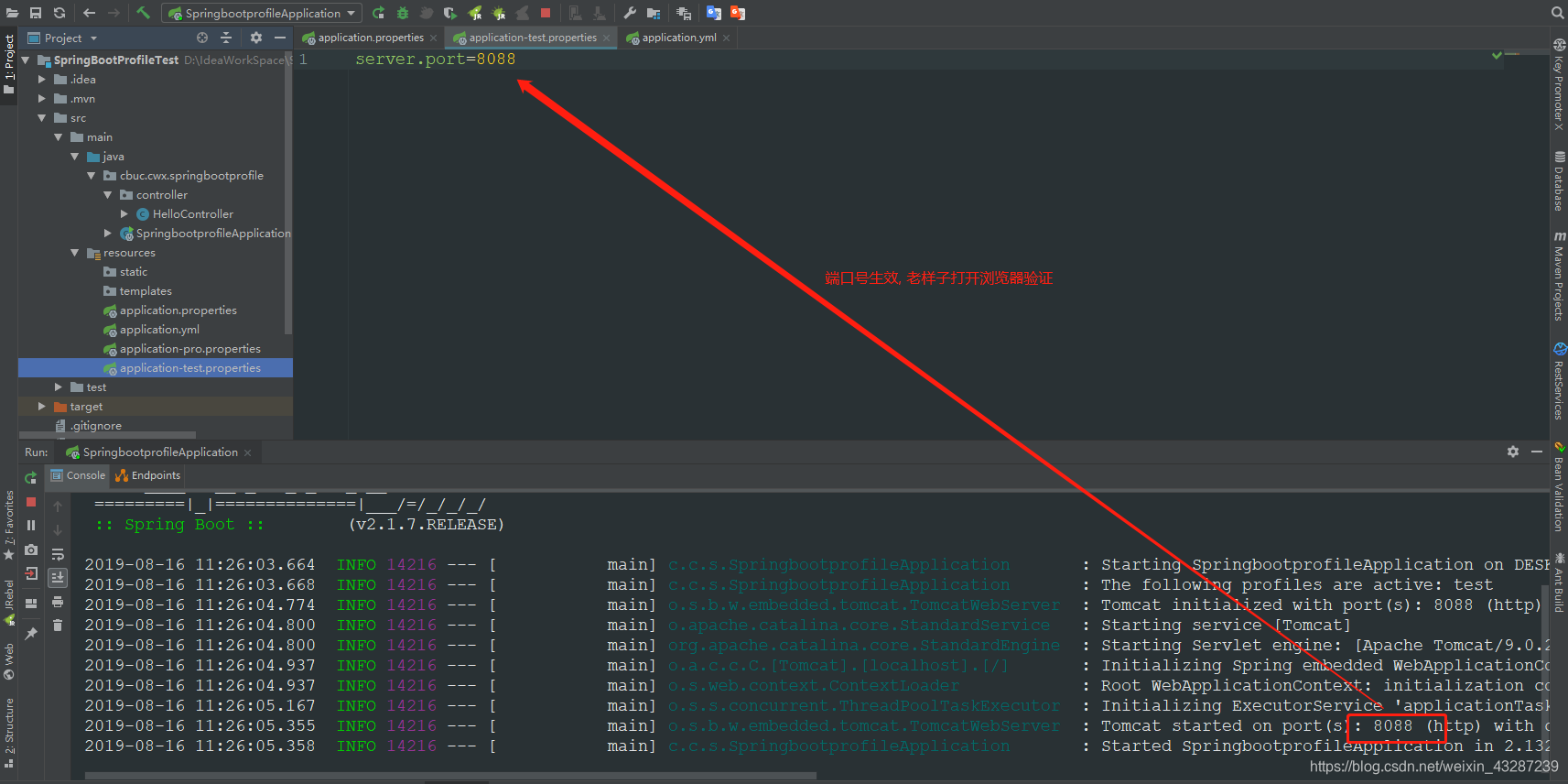Start debugging with the green bug icon
Viewport: 1568px width, 784px height.
click(402, 13)
